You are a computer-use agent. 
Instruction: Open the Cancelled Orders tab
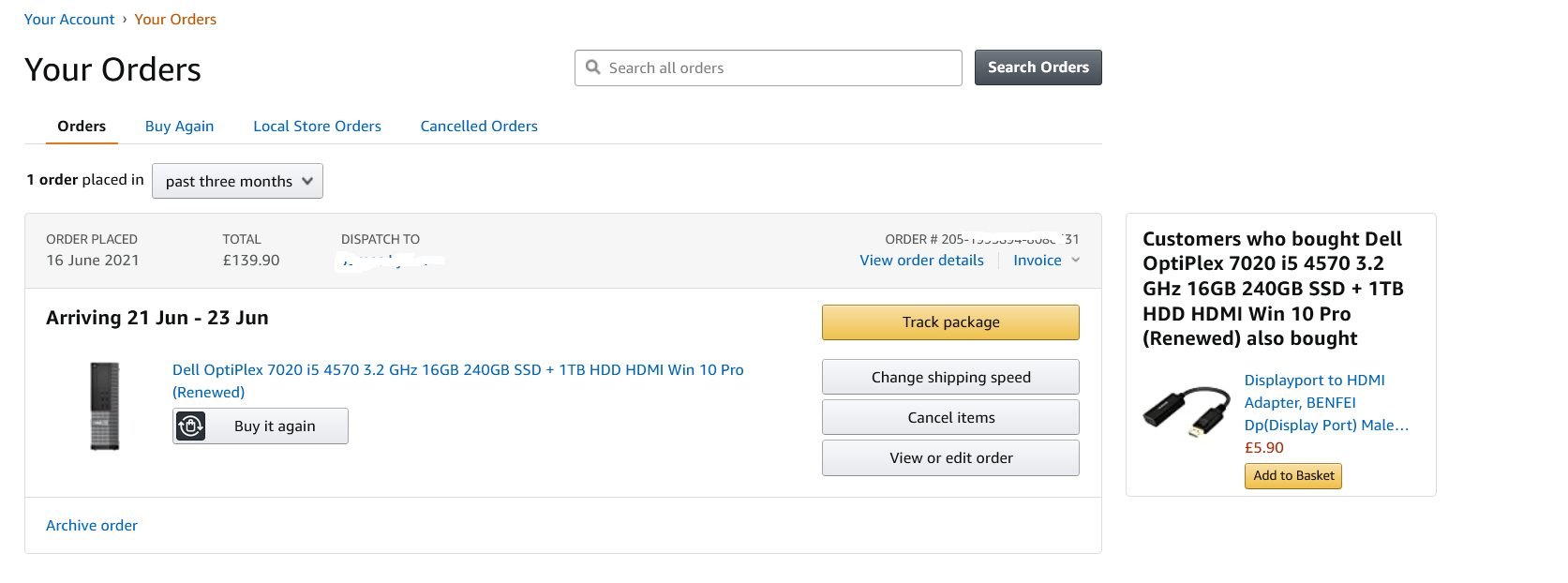(x=479, y=127)
